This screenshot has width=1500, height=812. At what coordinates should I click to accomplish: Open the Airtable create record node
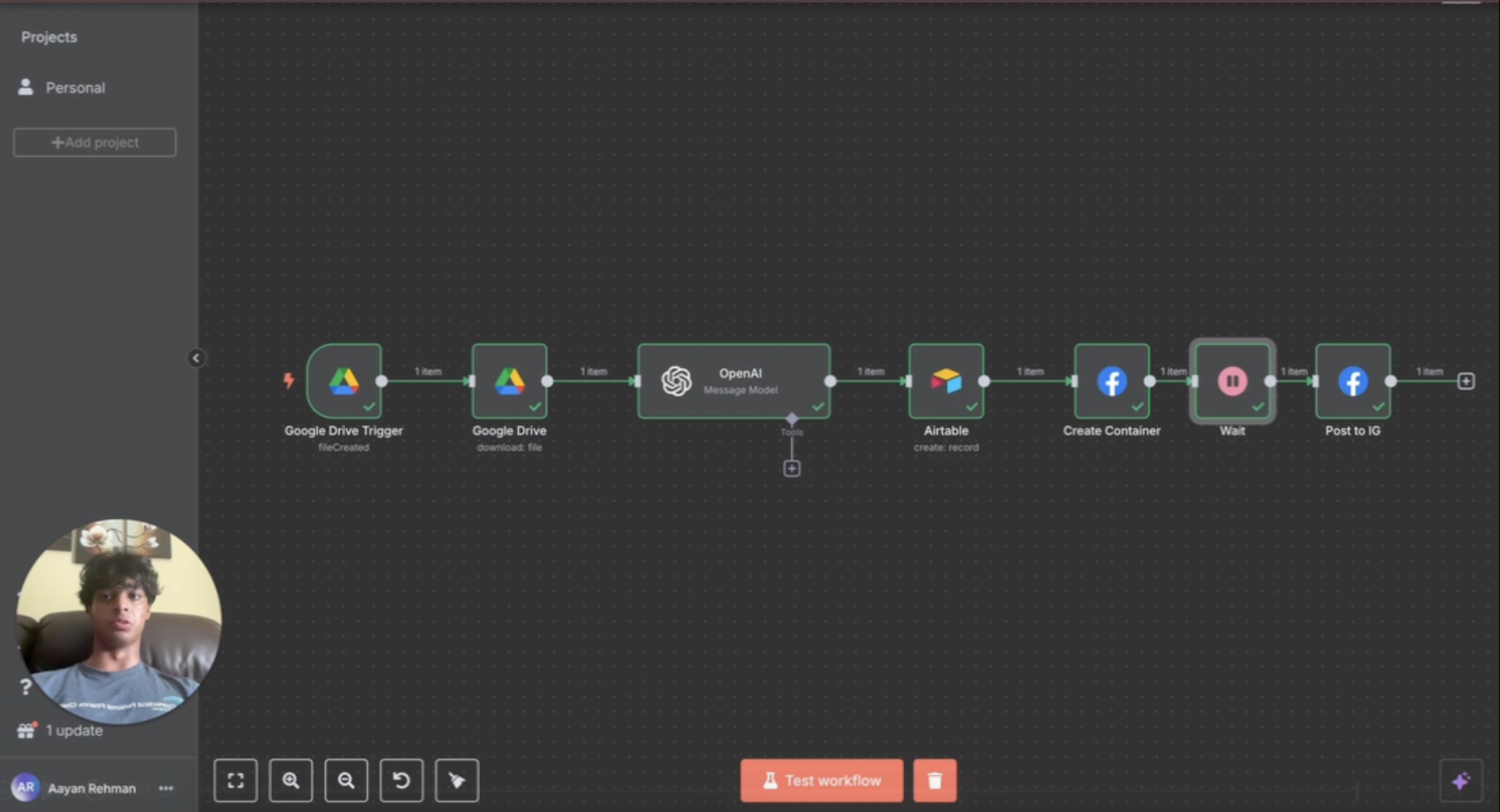[946, 381]
